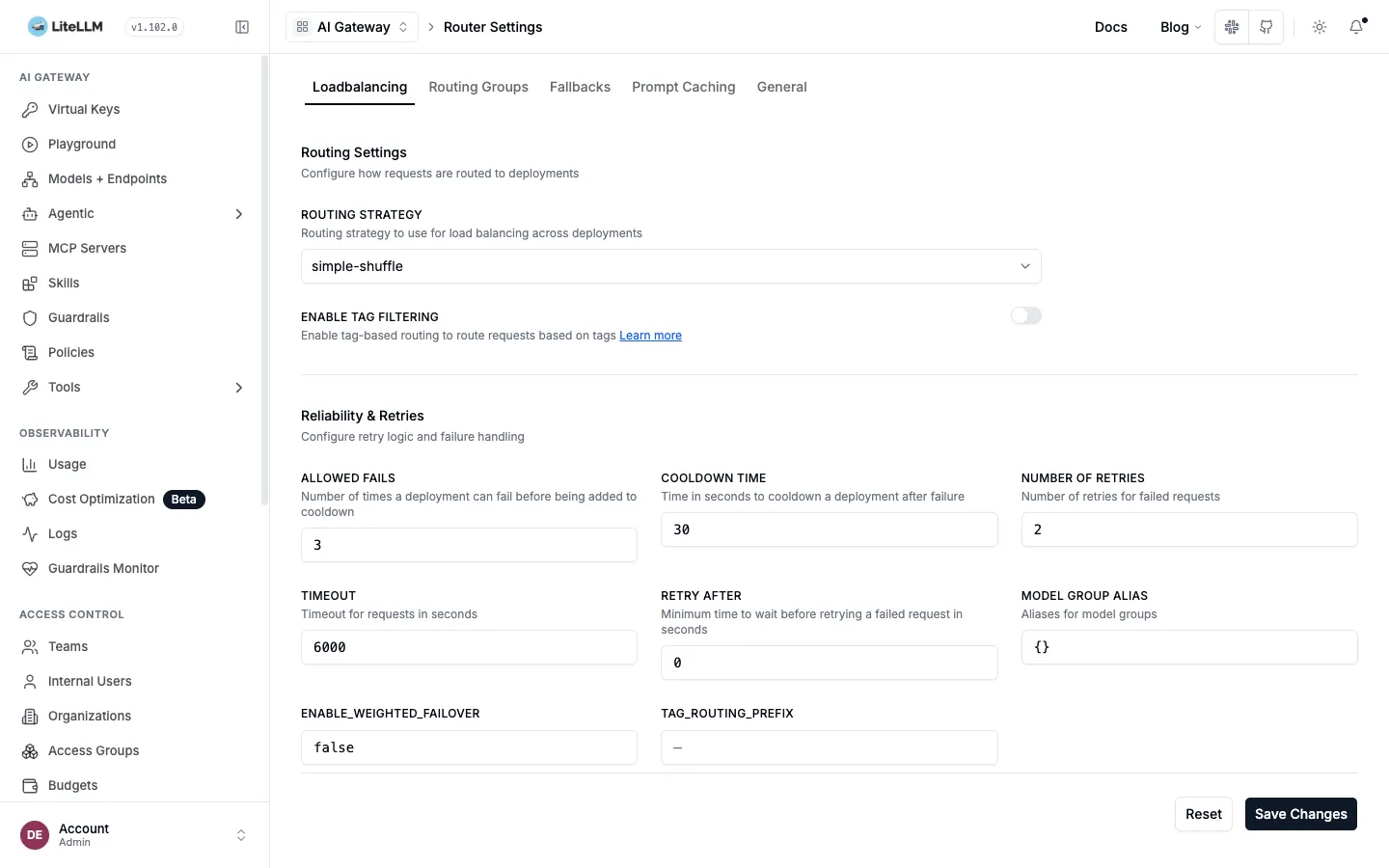Click the Models + Endpoints icon
1389x868 pixels.
coord(30,179)
